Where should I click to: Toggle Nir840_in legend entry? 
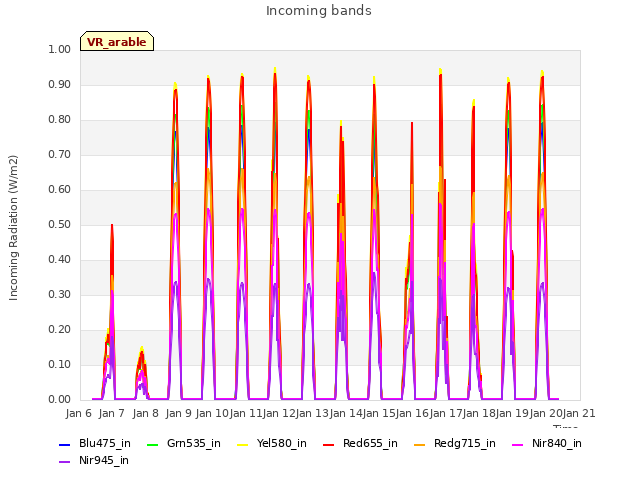coord(547,443)
